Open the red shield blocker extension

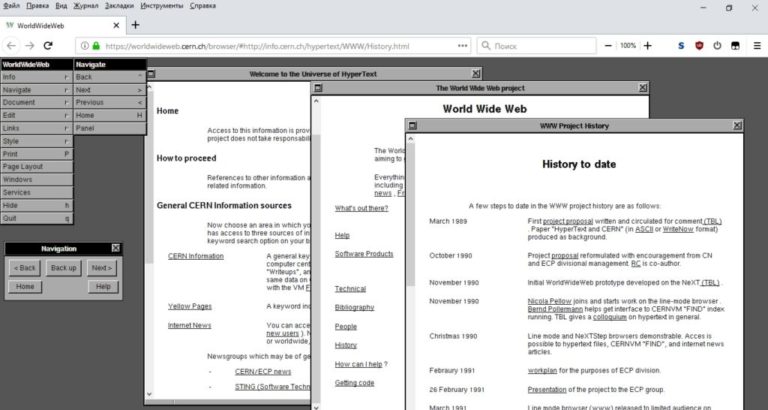(699, 46)
